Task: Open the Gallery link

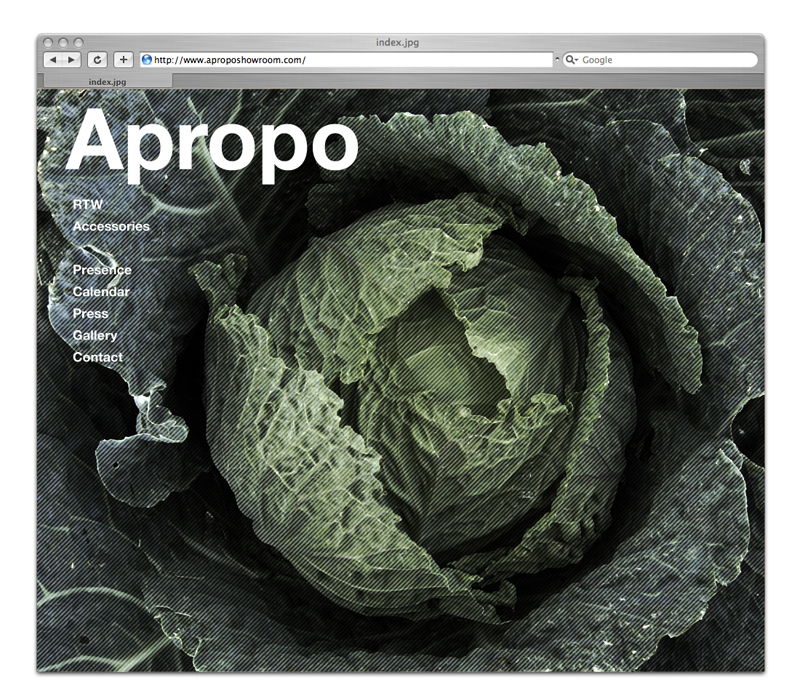Action: pyautogui.click(x=95, y=335)
